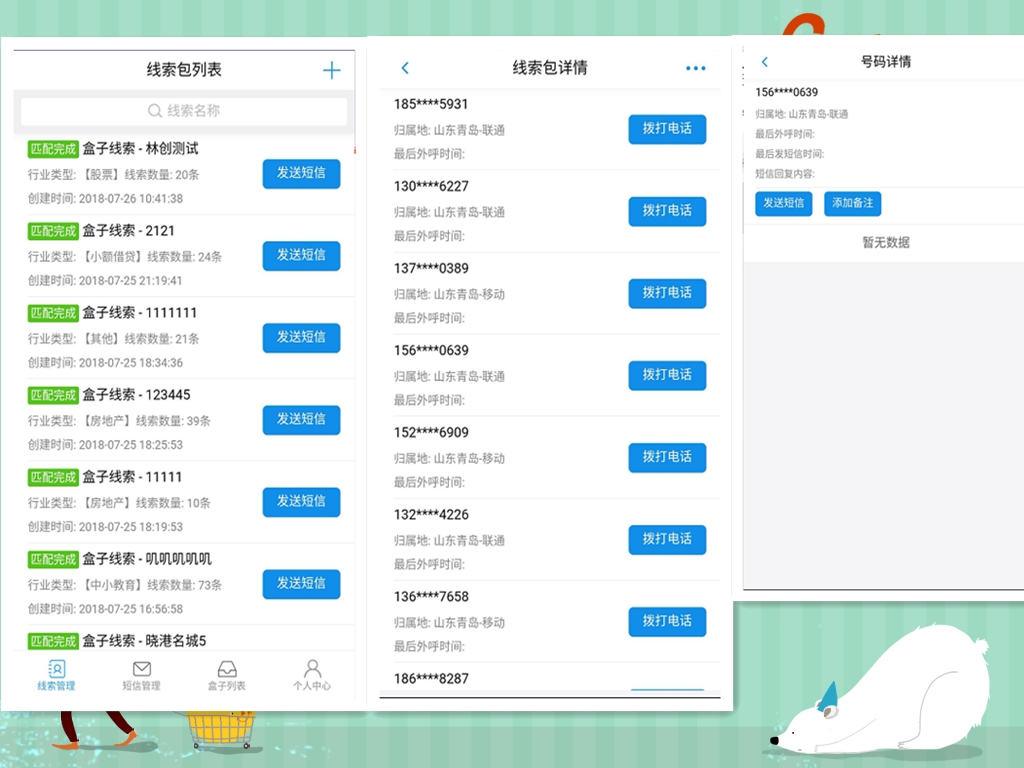Go back from 号码详情 screen

click(x=765, y=62)
